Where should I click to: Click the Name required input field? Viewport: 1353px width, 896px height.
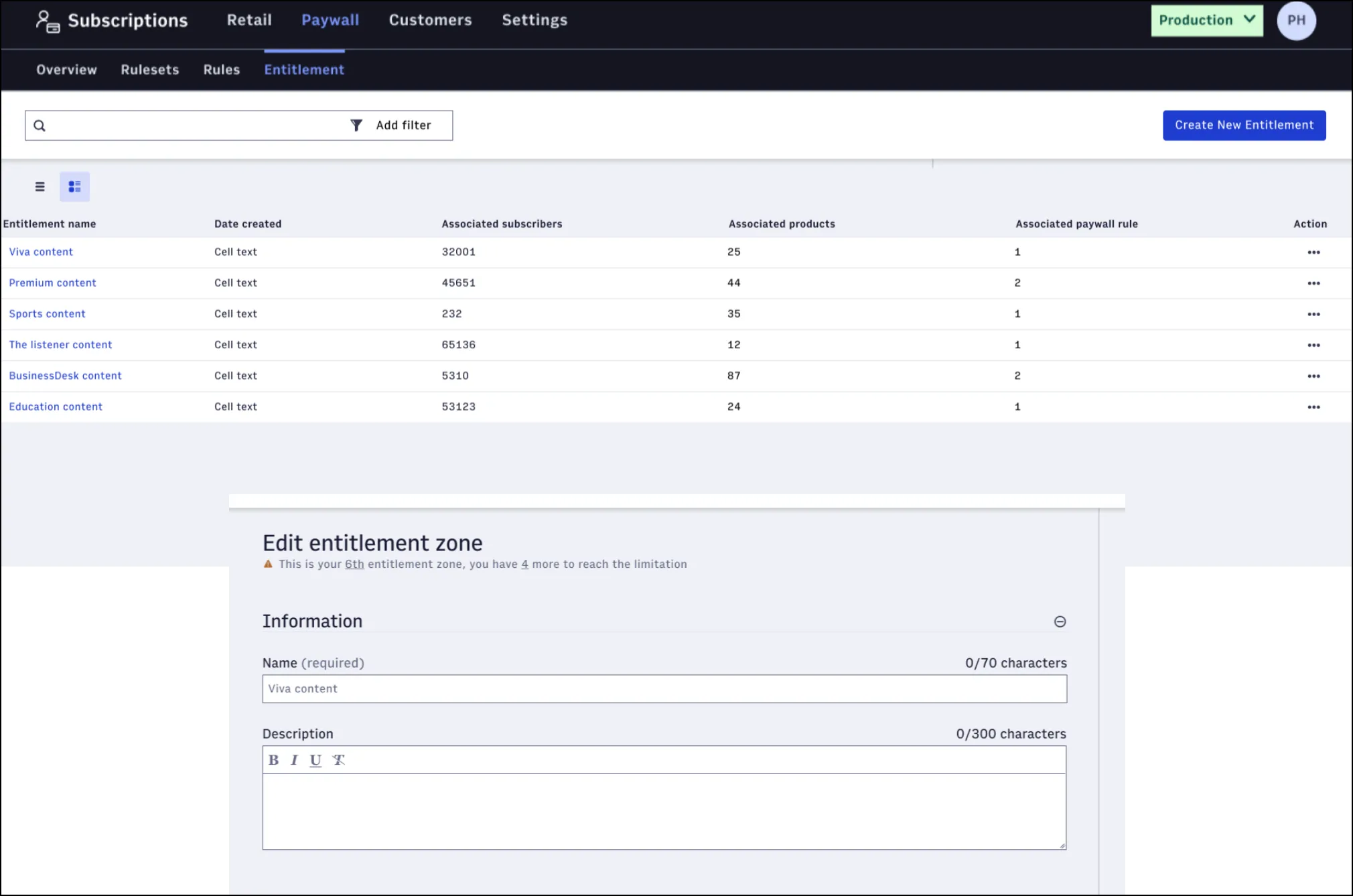(664, 689)
